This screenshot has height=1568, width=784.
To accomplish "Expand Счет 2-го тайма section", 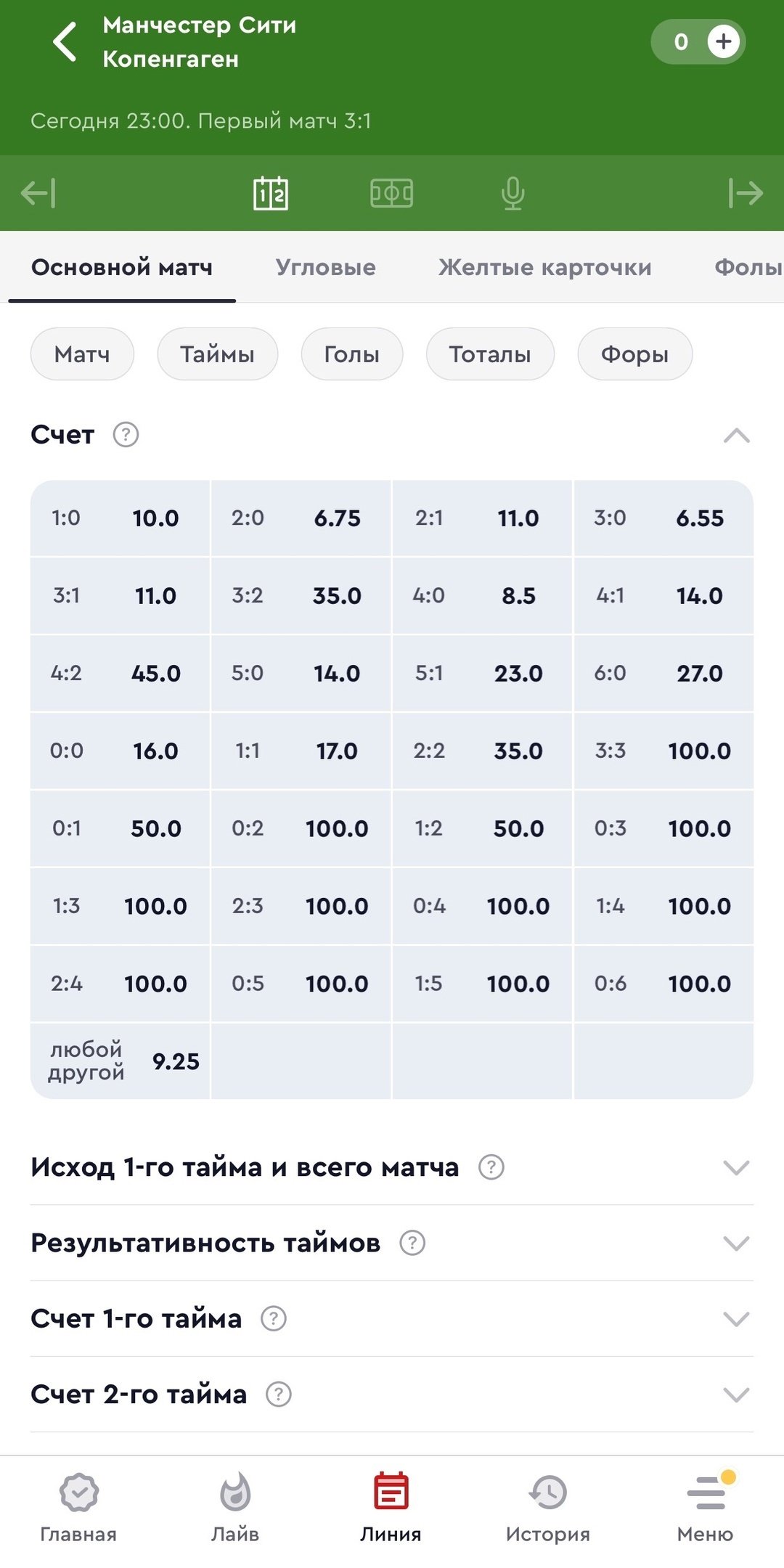I will click(736, 1395).
